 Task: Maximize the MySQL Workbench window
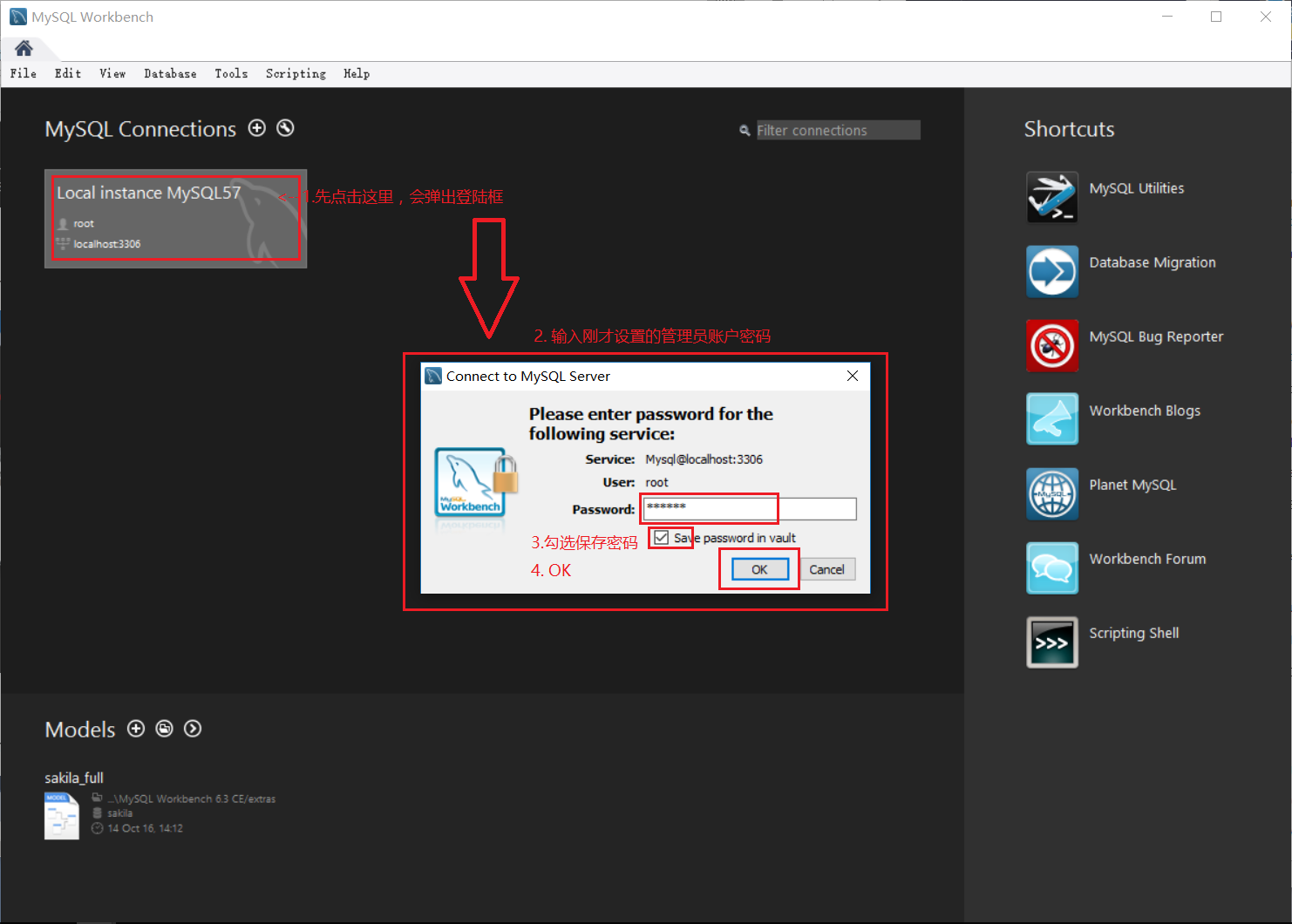[x=1216, y=17]
